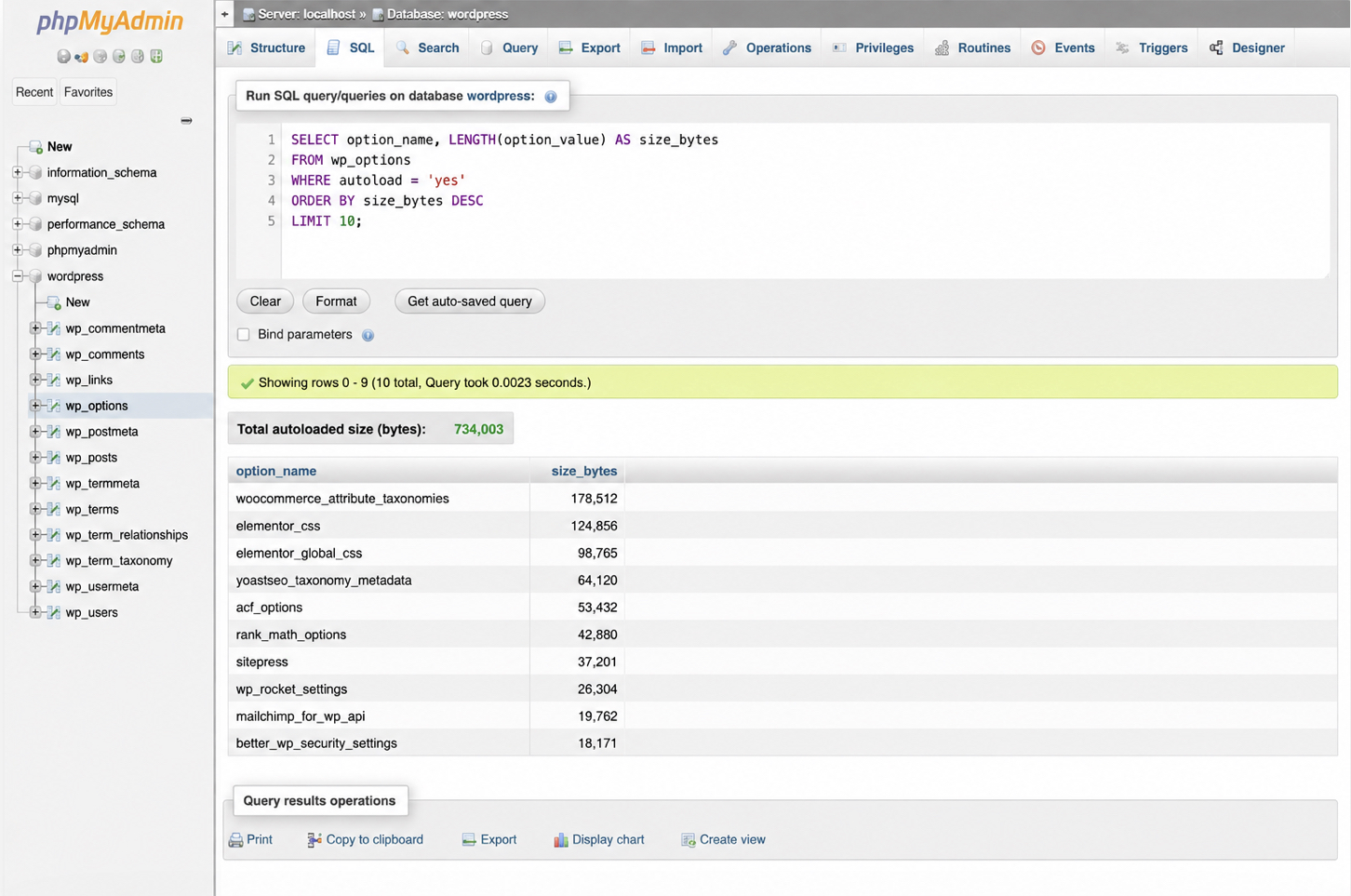
Task: Open the Privileges tab
Action: point(874,47)
